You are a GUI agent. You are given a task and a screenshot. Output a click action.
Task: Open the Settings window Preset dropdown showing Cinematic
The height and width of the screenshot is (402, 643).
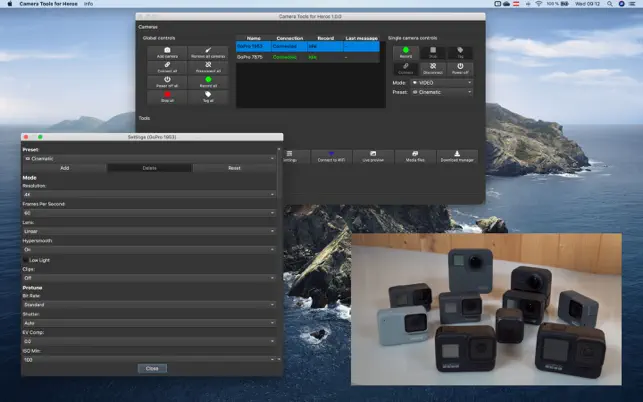coord(149,158)
